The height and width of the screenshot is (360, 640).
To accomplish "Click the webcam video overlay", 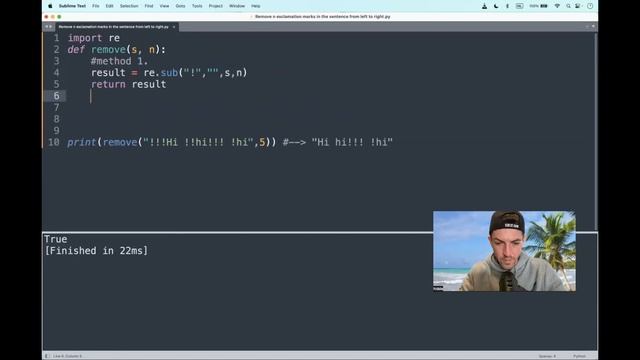I will pos(504,251).
